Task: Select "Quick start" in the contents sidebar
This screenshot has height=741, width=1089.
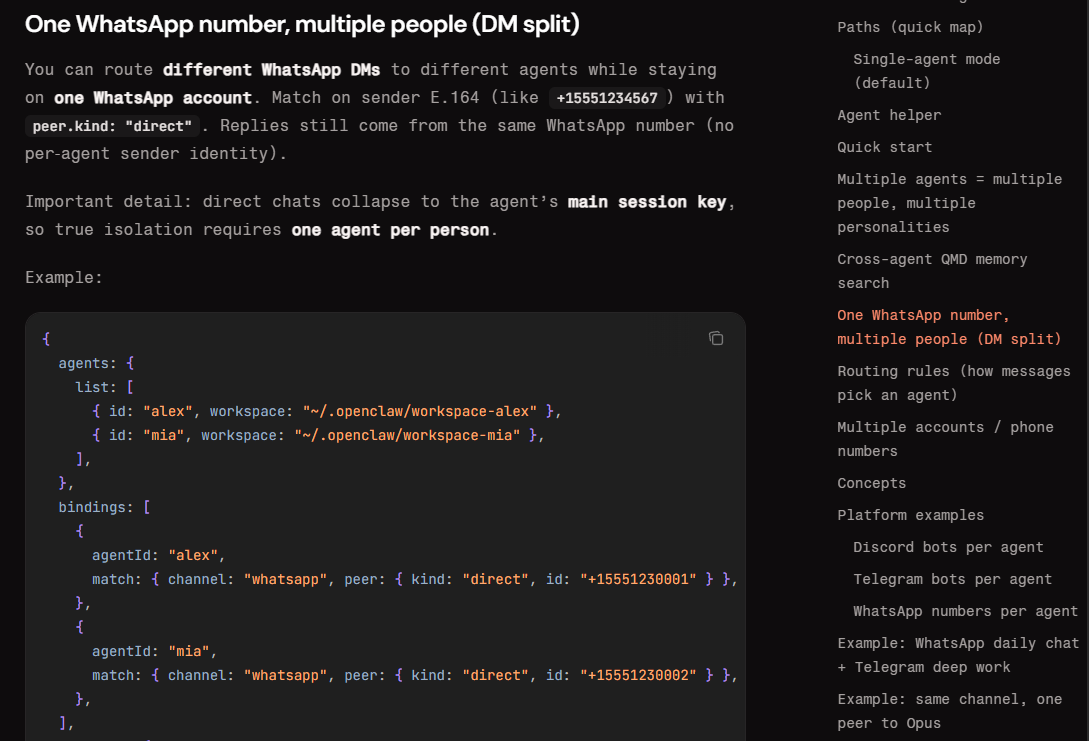Action: (x=884, y=147)
